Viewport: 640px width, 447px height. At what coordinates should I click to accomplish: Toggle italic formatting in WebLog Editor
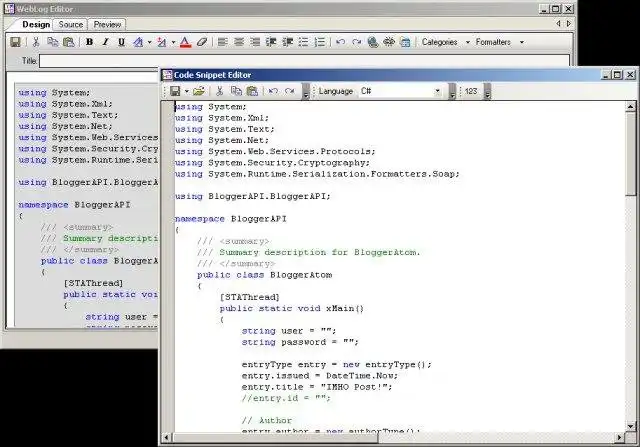[x=105, y=42]
